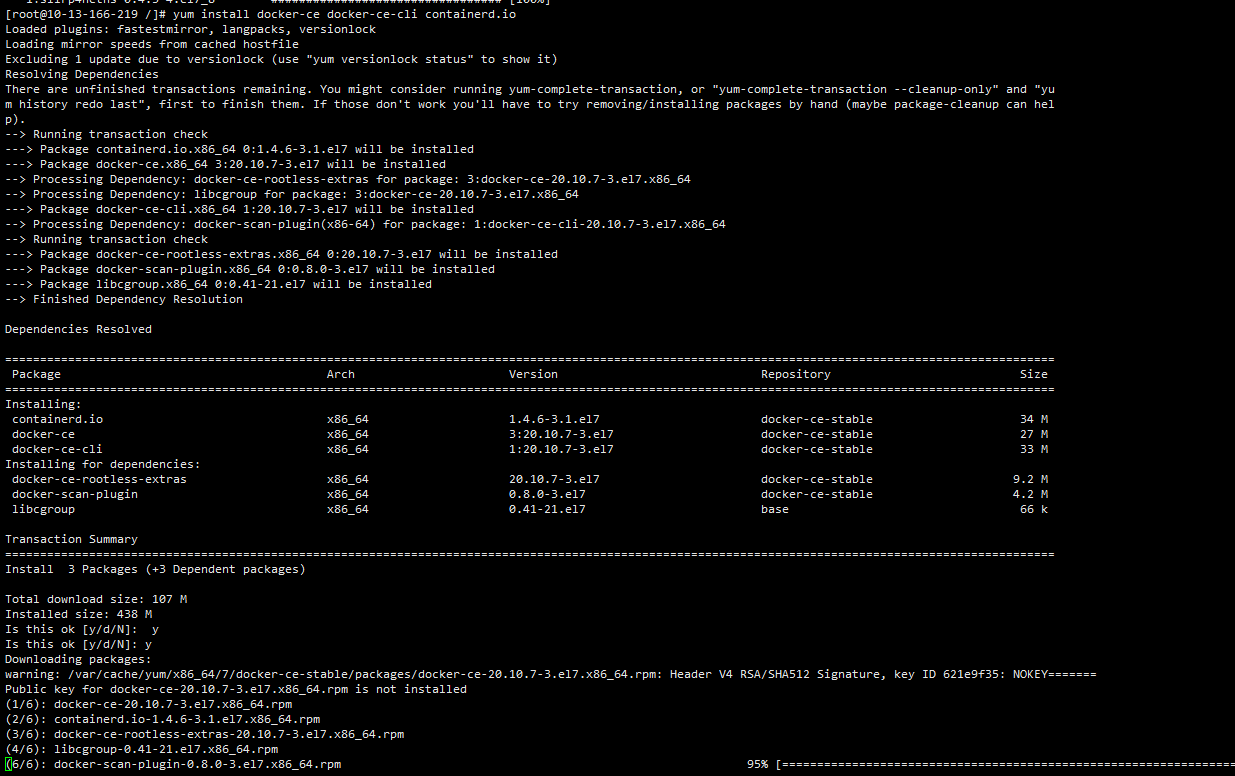This screenshot has height=776, width=1235.
Task: Click the 'Version' column header
Action: pyautogui.click(x=533, y=374)
